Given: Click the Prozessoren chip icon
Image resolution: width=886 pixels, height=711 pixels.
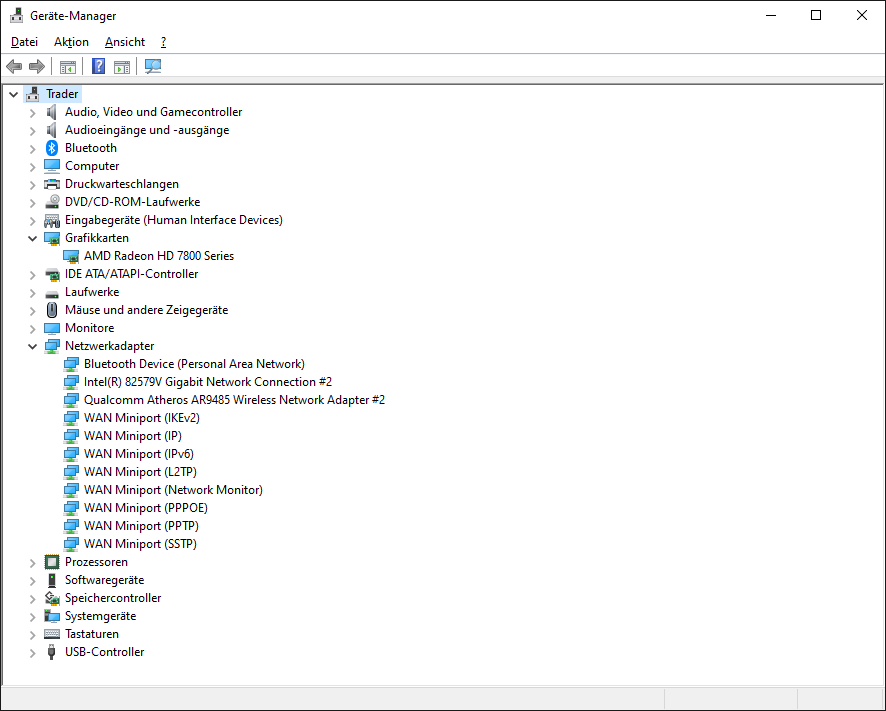Looking at the screenshot, I should click(52, 562).
